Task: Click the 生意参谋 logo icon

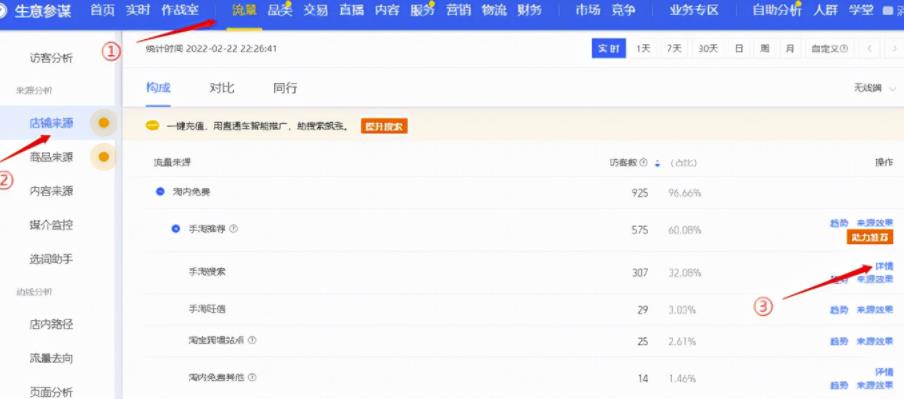Action: (2, 10)
